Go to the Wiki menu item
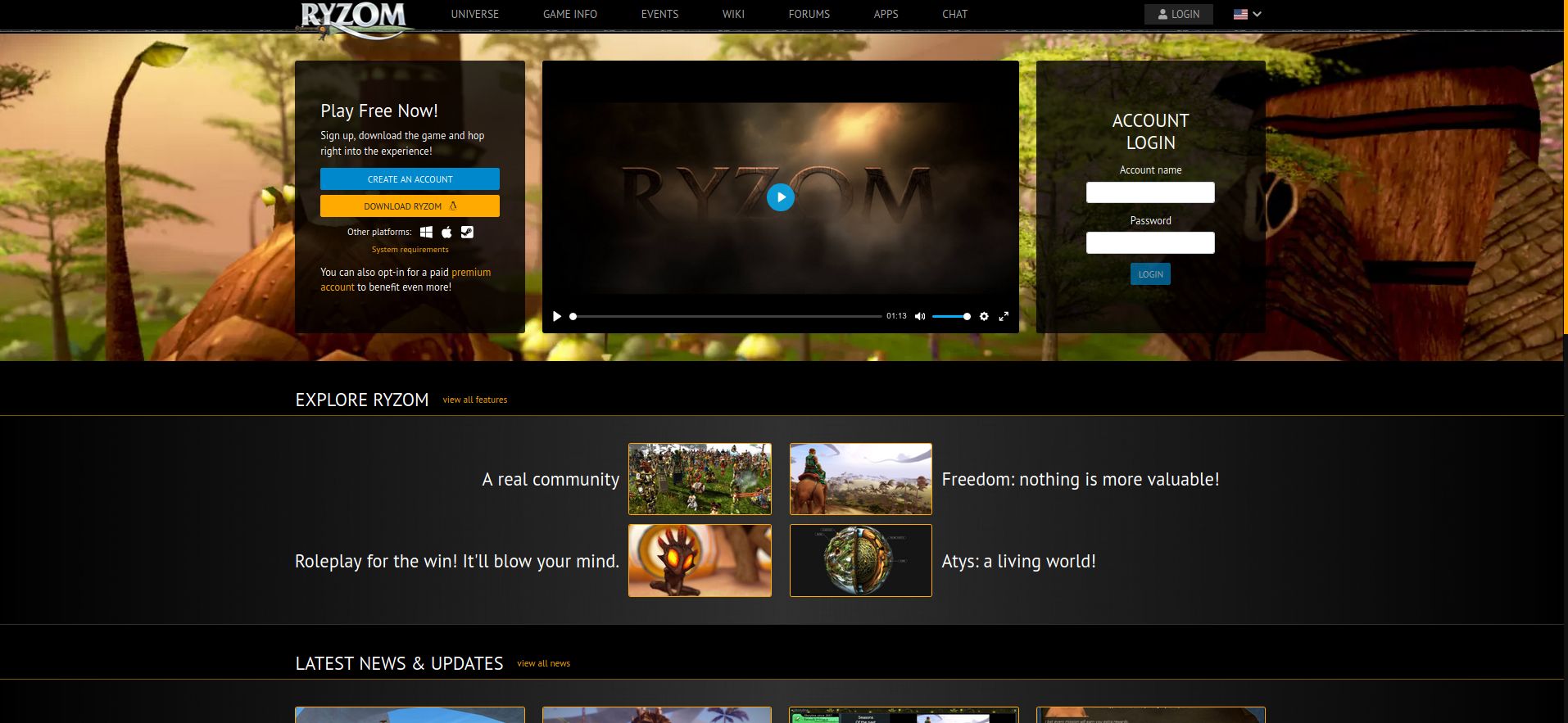This screenshot has height=723, width=1568. 733,14
